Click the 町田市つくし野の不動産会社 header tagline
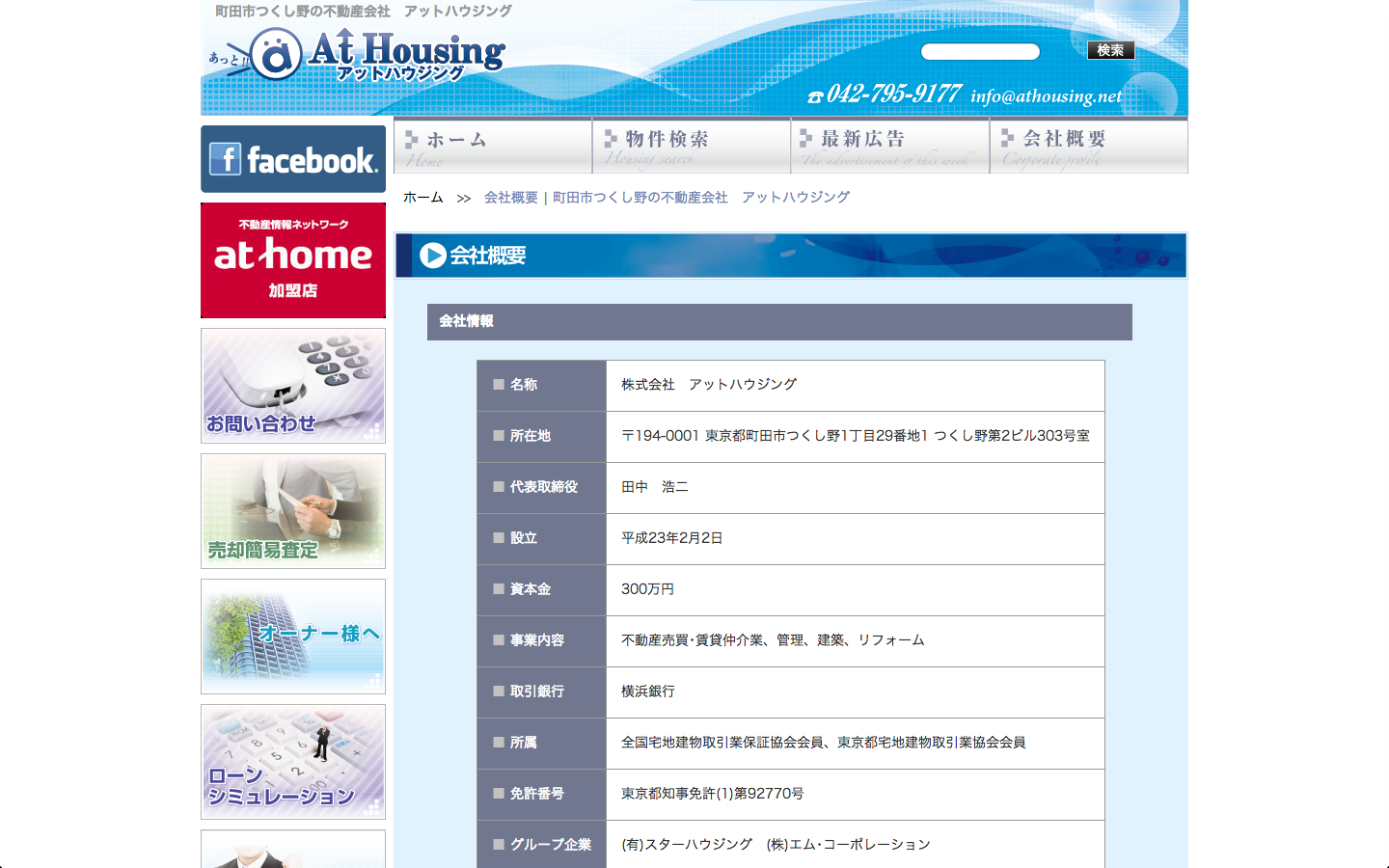 [364, 11]
